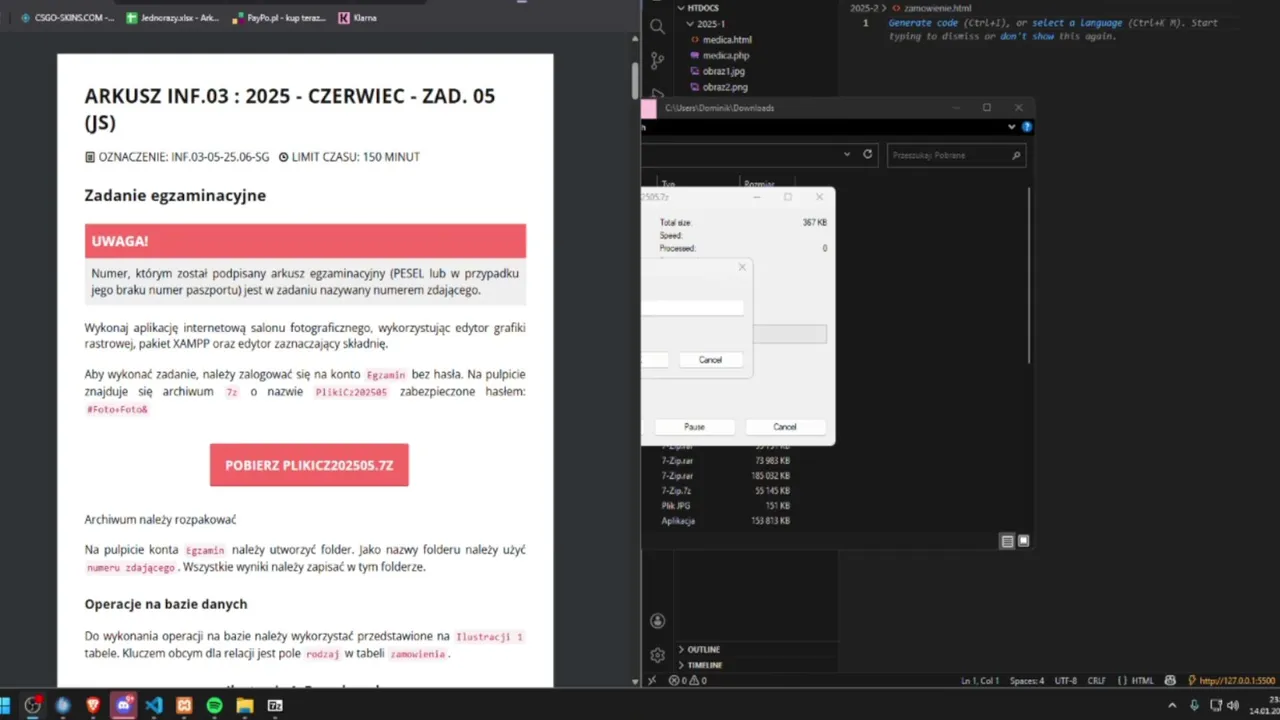Click the speaker volume tray icon
This screenshot has width=1280, height=720.
click(1233, 705)
